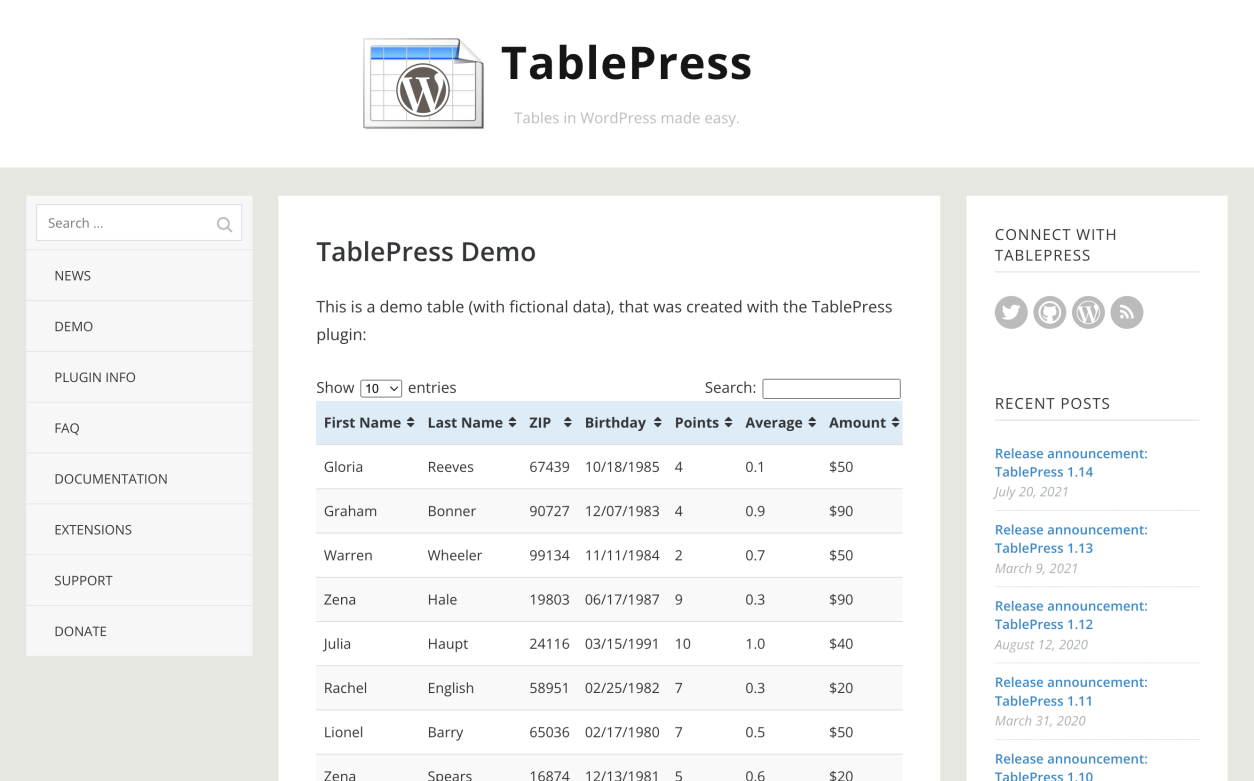Image resolution: width=1254 pixels, height=781 pixels.
Task: Subscribe via the RSS feed icon
Action: click(x=1126, y=312)
